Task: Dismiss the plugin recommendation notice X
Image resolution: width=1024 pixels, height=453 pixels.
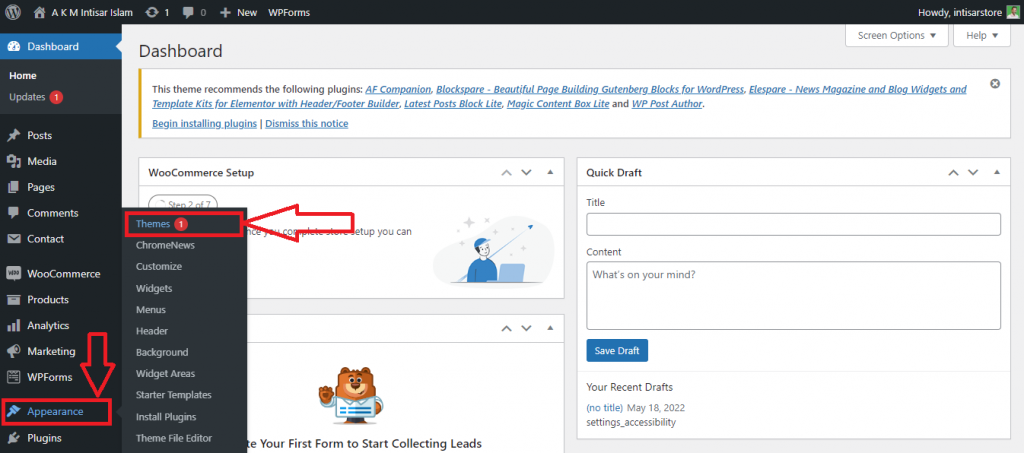Action: pos(995,84)
